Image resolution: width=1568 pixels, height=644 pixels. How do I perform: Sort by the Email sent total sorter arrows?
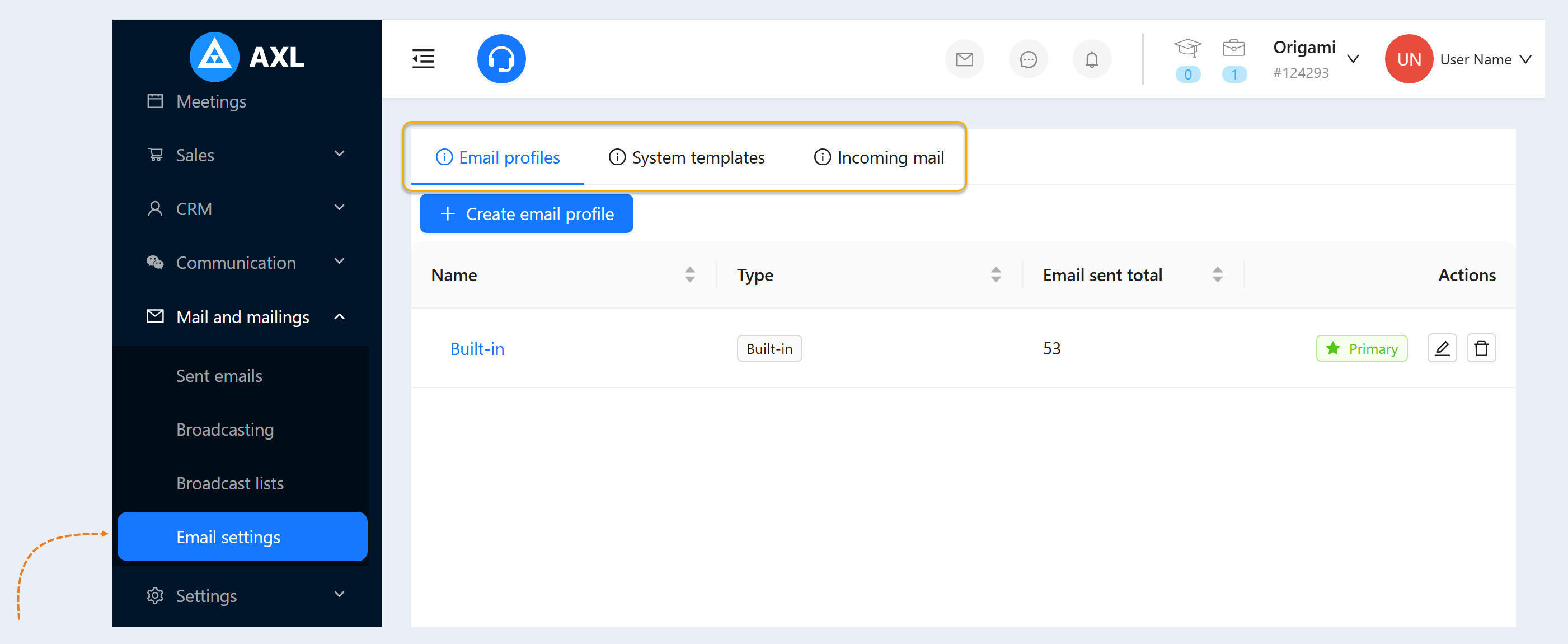(1217, 275)
